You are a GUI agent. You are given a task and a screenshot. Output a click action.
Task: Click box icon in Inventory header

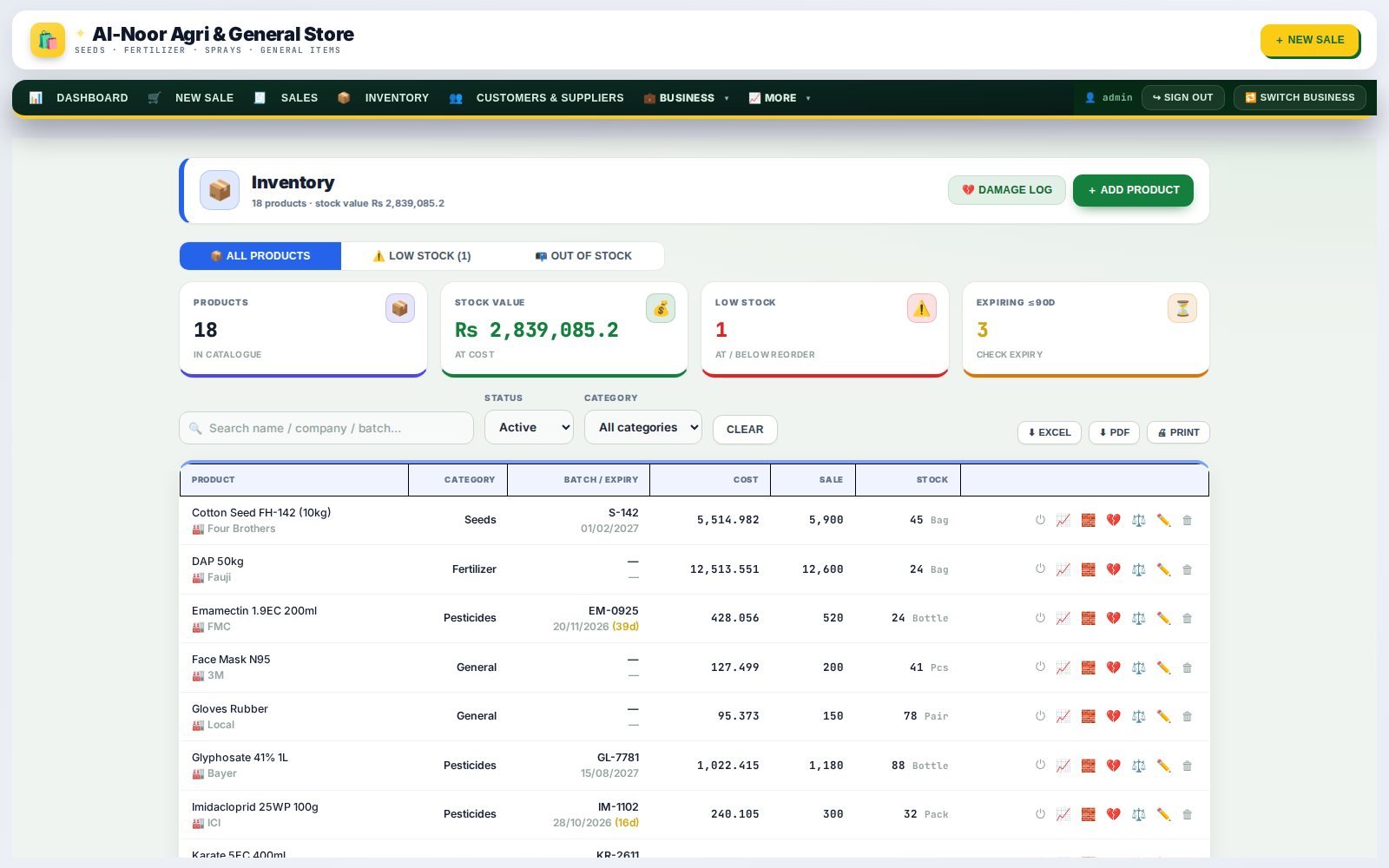coord(220,190)
